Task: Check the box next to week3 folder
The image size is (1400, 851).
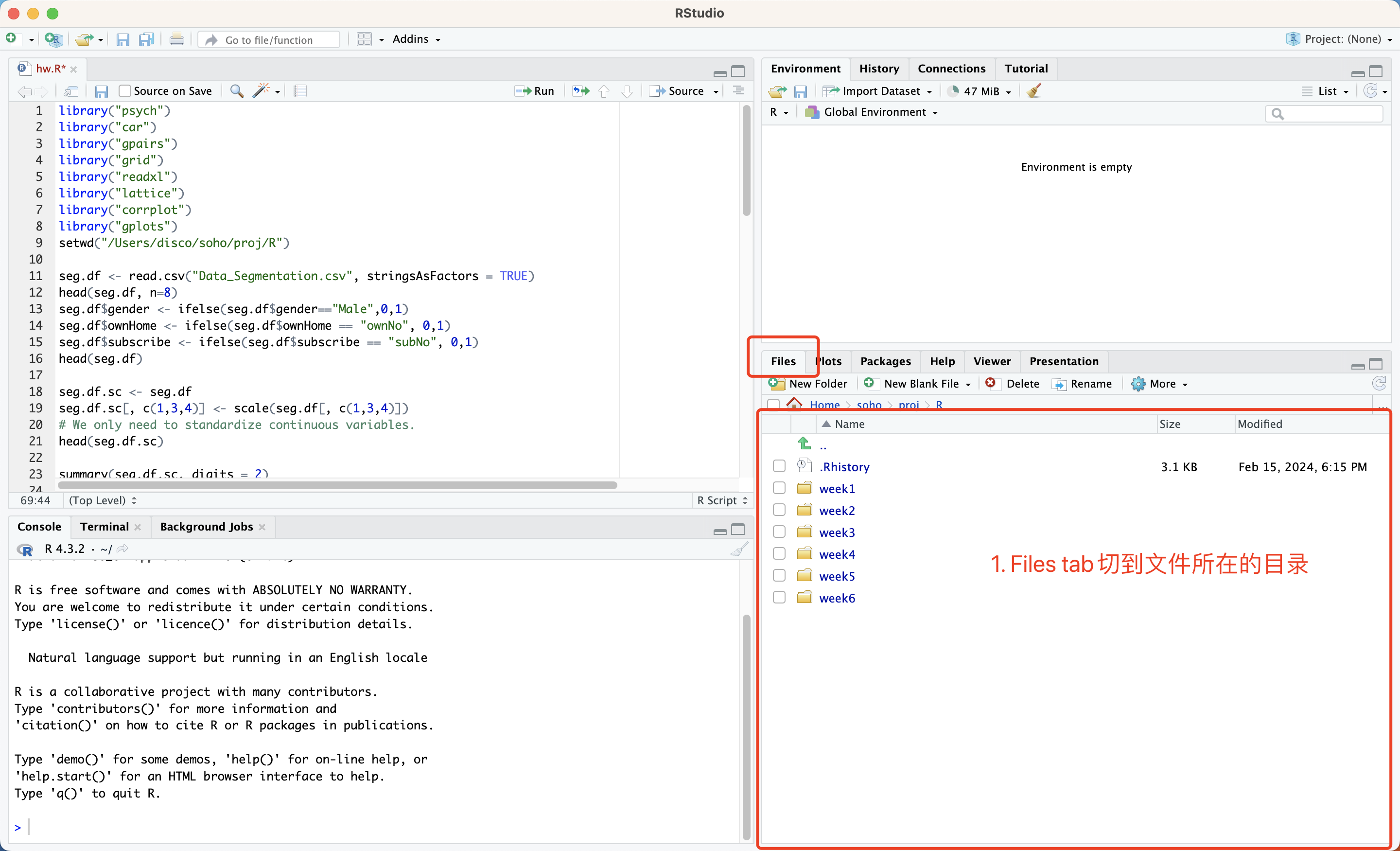Action: (779, 532)
